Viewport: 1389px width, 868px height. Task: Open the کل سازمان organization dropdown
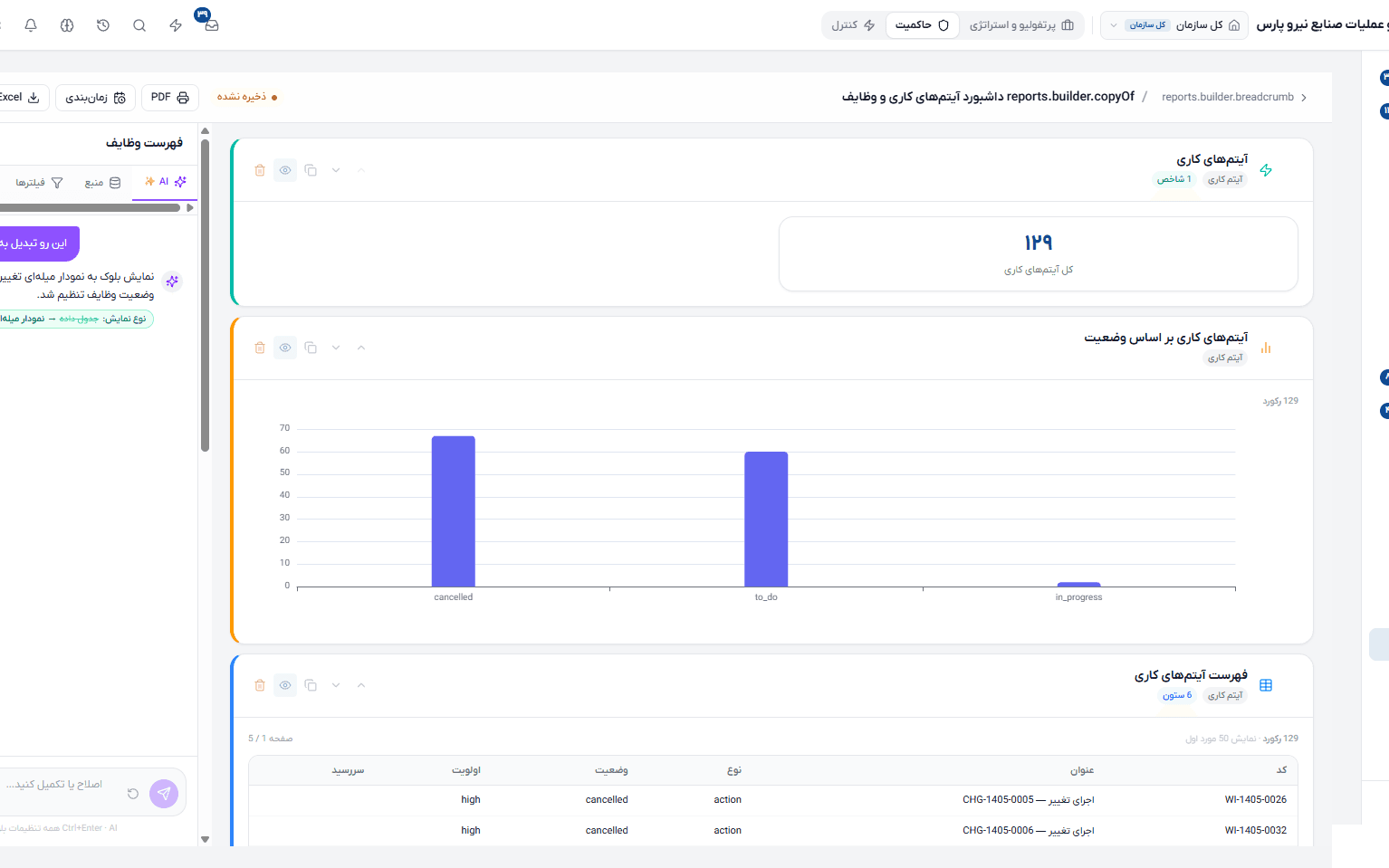(1174, 25)
